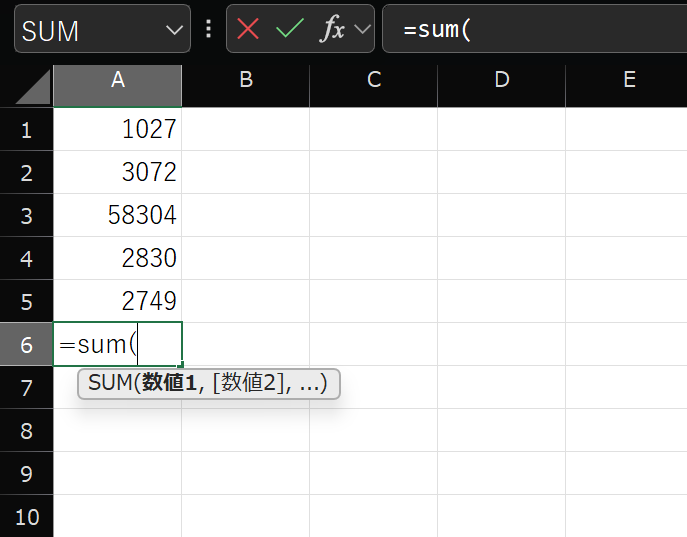Select row 6 header

[x=26, y=344]
